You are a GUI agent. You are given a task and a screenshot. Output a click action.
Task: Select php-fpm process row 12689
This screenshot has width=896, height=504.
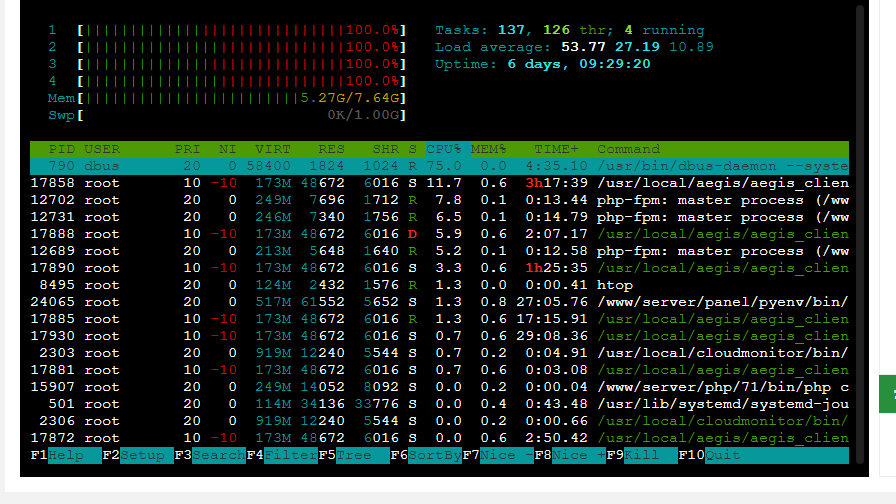[x=439, y=251]
